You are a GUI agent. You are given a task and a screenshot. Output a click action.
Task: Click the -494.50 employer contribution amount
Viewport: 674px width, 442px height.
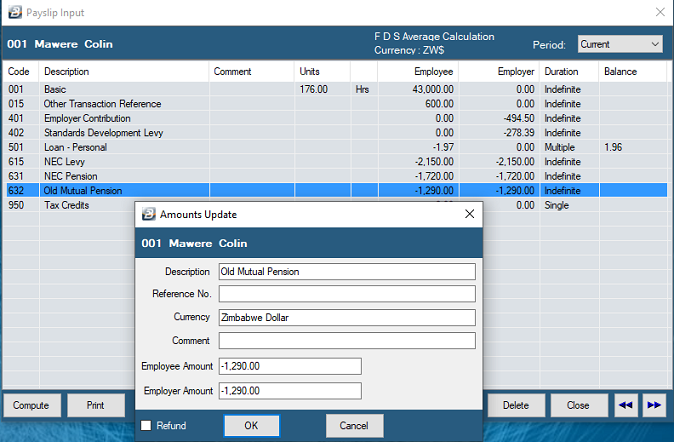click(x=519, y=118)
